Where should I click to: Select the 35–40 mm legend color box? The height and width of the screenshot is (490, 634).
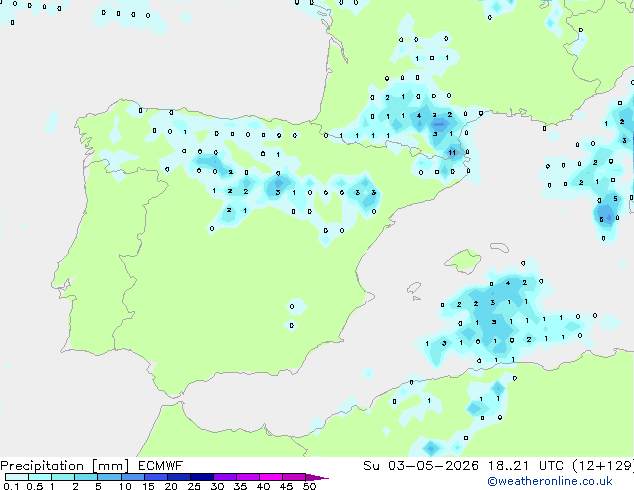tap(247, 477)
